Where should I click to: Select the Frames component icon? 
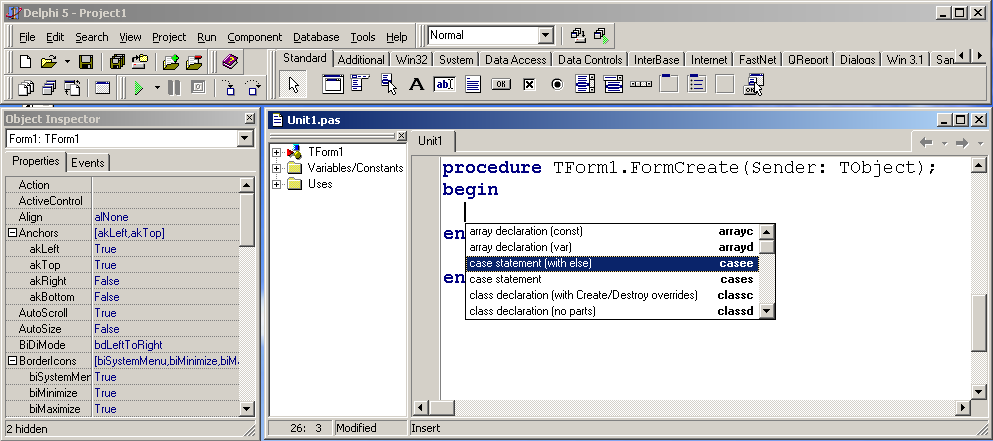click(332, 84)
